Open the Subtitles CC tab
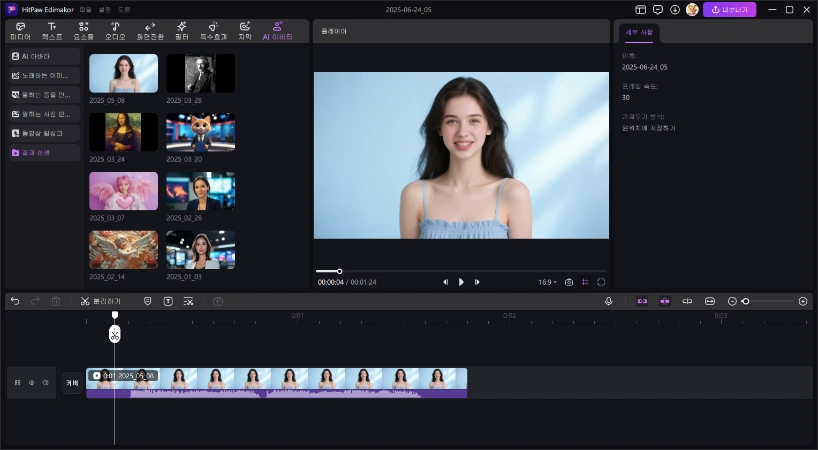The height and width of the screenshot is (450, 818). tap(245, 31)
